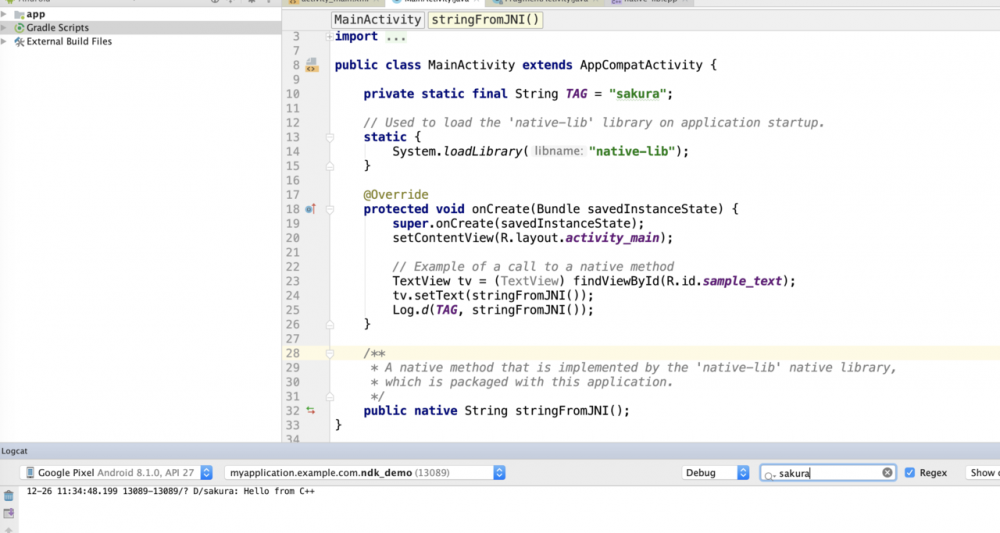Expand the app tree node

coord(5,14)
